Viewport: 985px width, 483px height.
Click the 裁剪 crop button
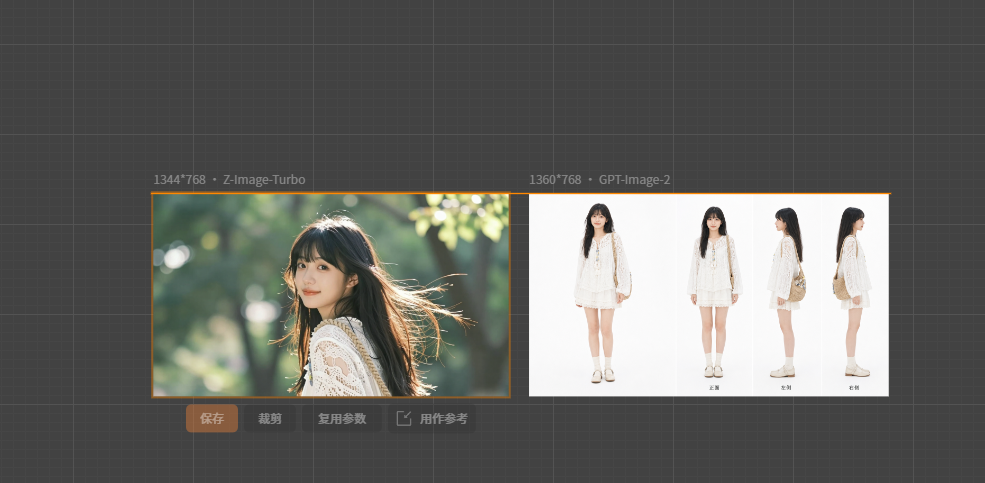click(269, 418)
